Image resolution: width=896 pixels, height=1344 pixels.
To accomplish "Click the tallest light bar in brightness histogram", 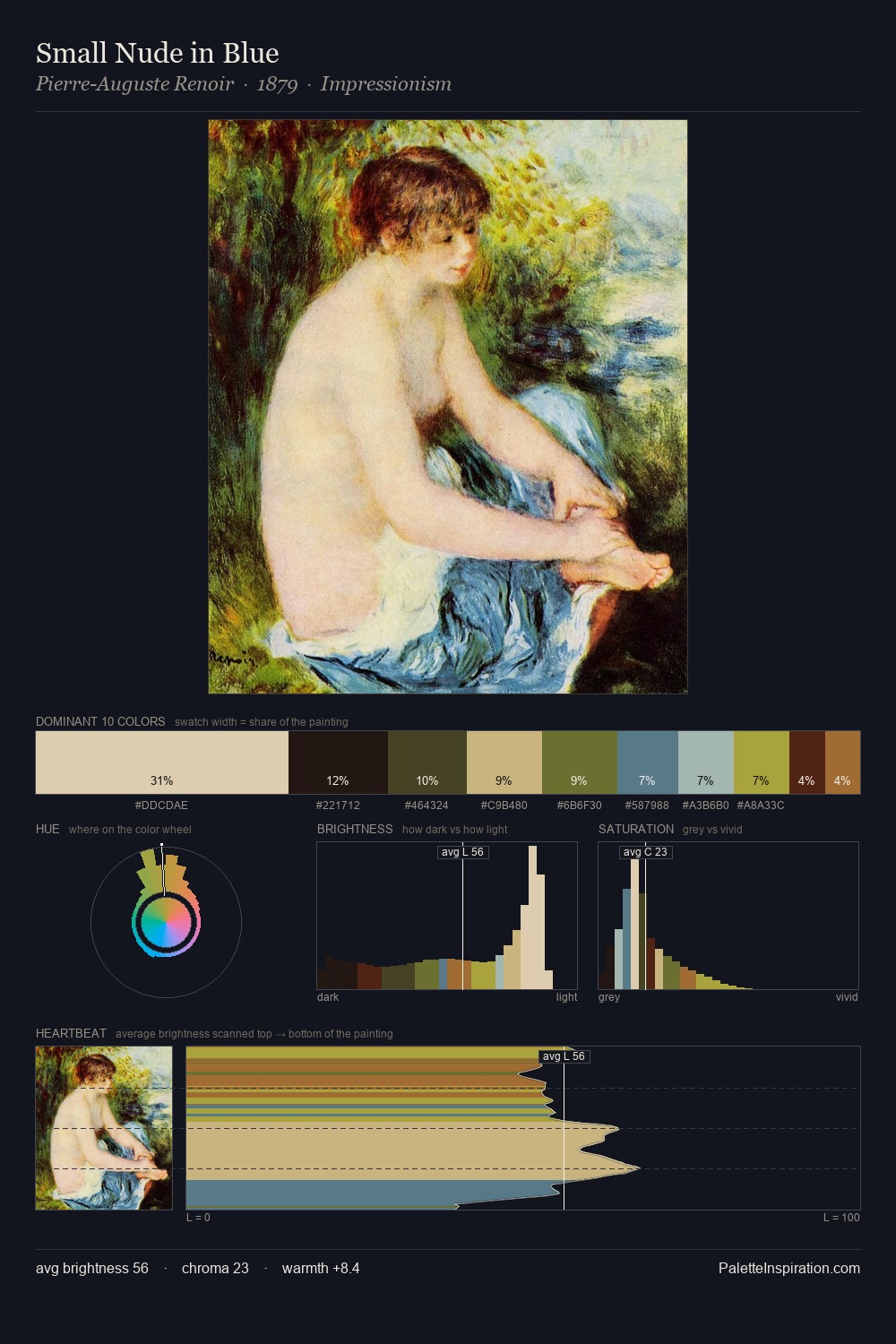I will 533,918.
